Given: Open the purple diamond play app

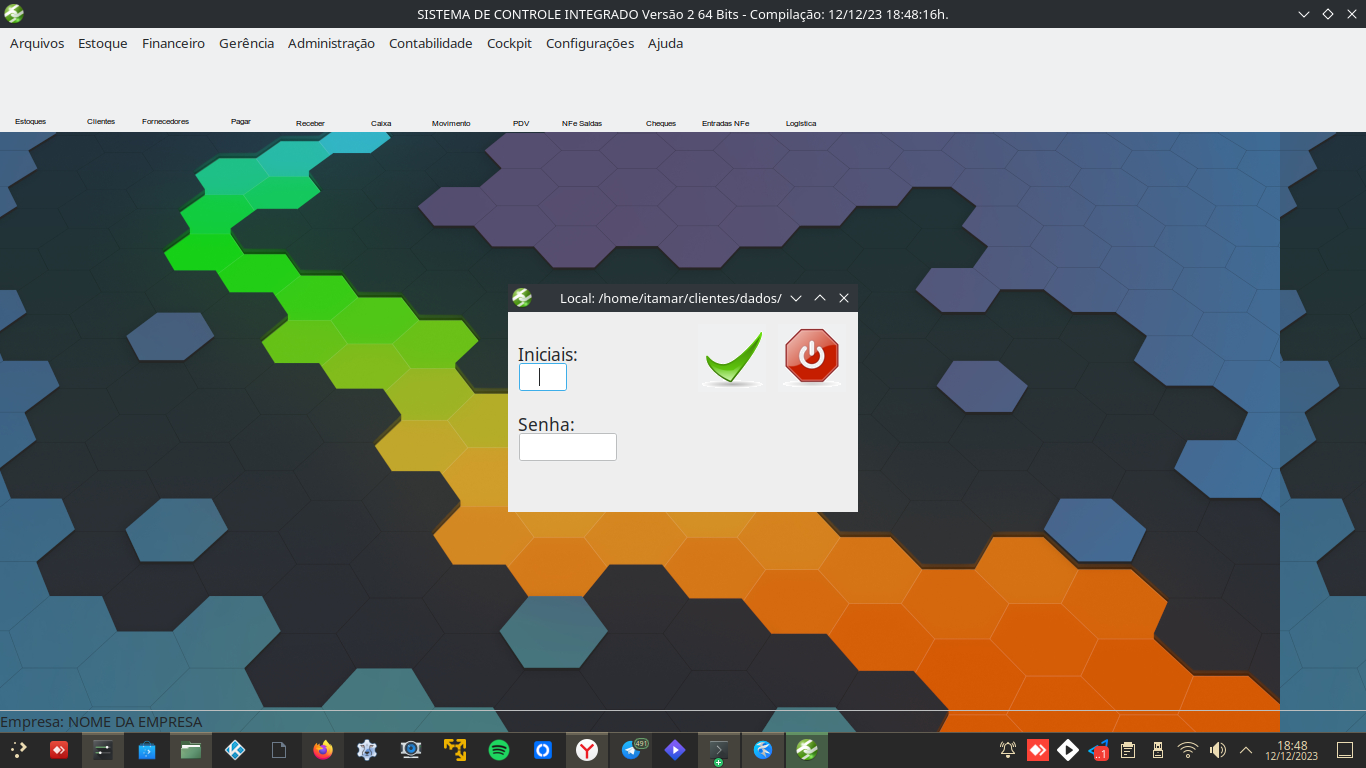Looking at the screenshot, I should [675, 749].
